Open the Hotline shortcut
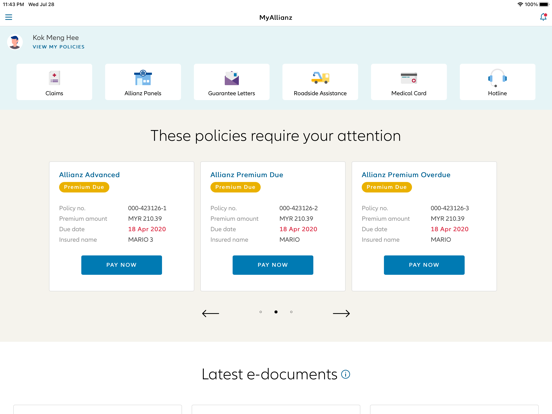 [x=497, y=82]
